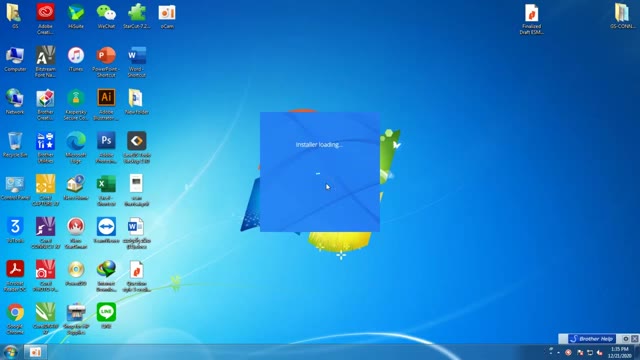Open Control Panel desktop icon
Image resolution: width=640 pixels, height=360 pixels.
15,188
